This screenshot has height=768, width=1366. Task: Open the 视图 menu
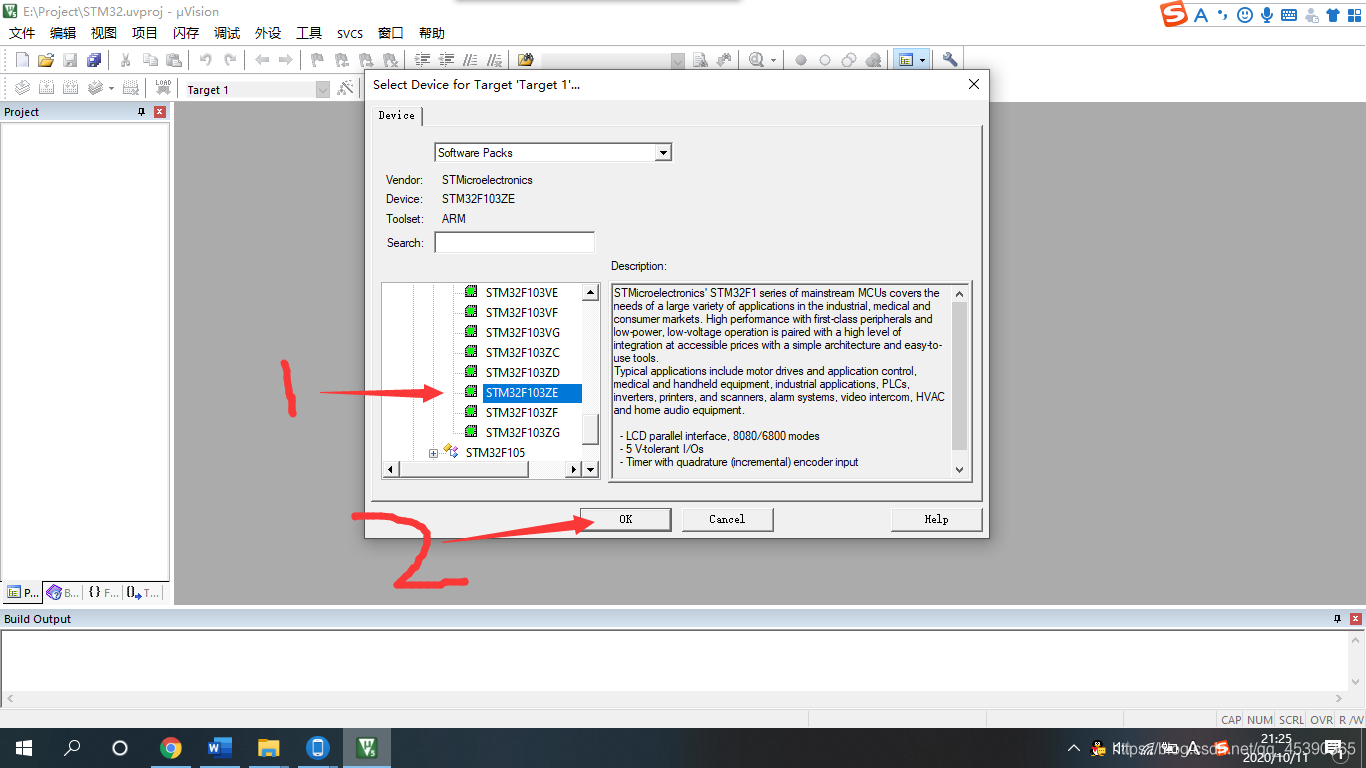104,33
